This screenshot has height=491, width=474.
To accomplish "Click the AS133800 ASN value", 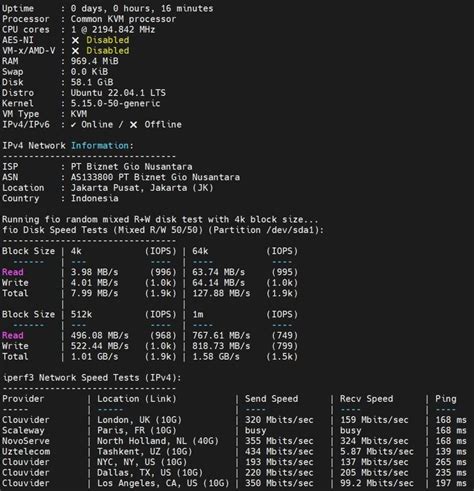I will pyautogui.click(x=92, y=177).
